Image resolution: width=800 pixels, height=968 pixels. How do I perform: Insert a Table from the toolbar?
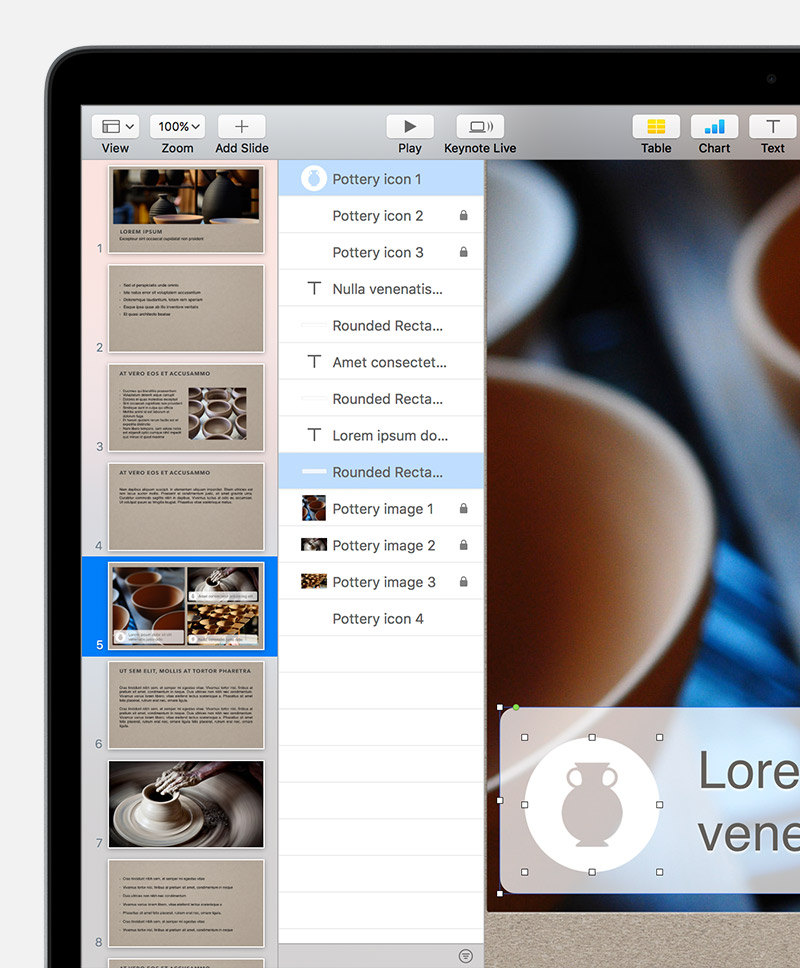[656, 127]
